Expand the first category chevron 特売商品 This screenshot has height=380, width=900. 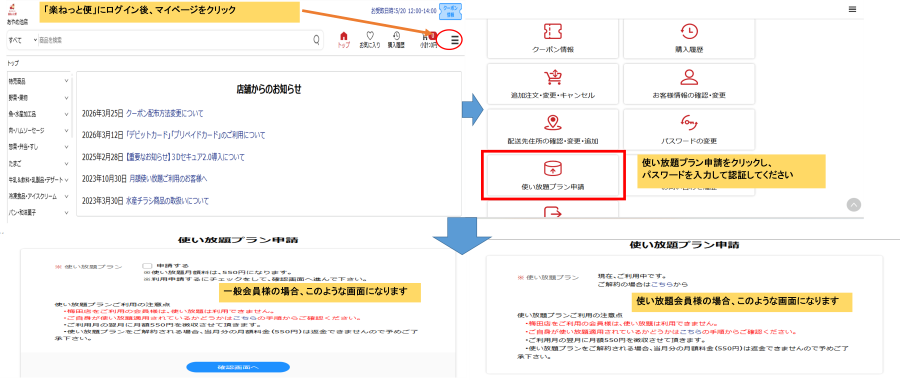coord(67,82)
